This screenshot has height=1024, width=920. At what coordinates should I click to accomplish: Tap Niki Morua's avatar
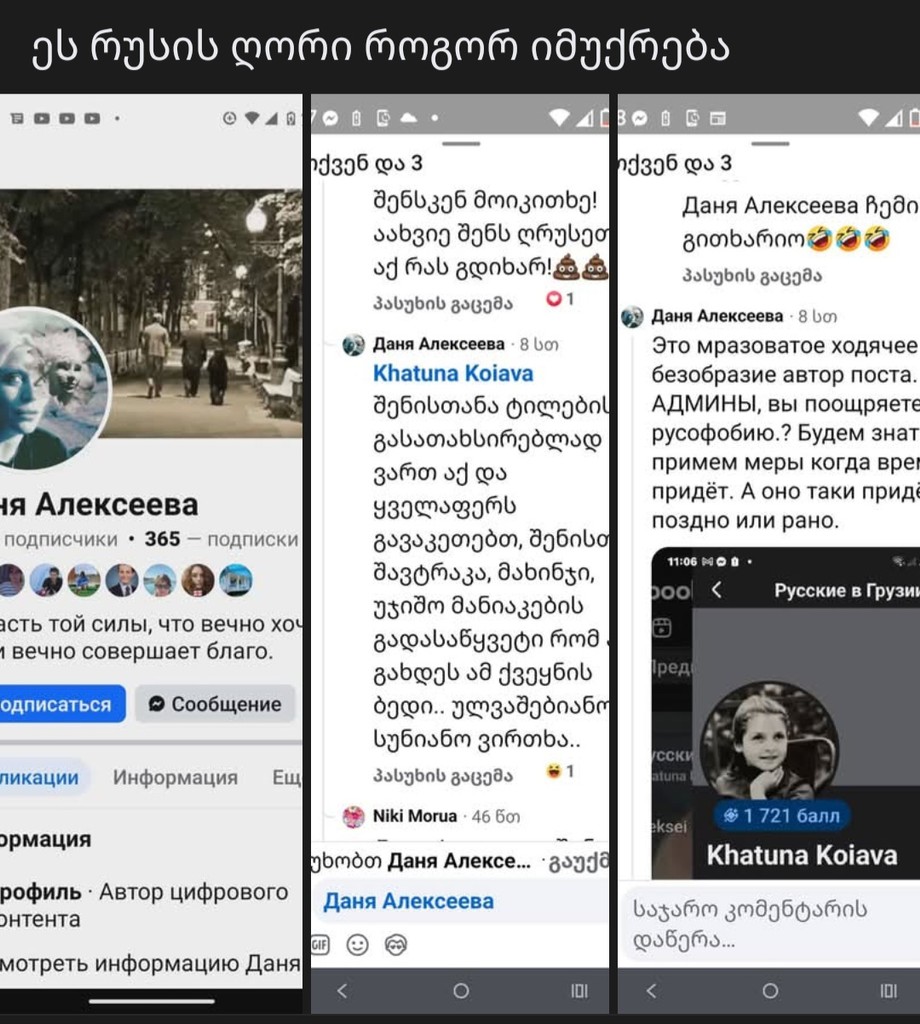[353, 816]
